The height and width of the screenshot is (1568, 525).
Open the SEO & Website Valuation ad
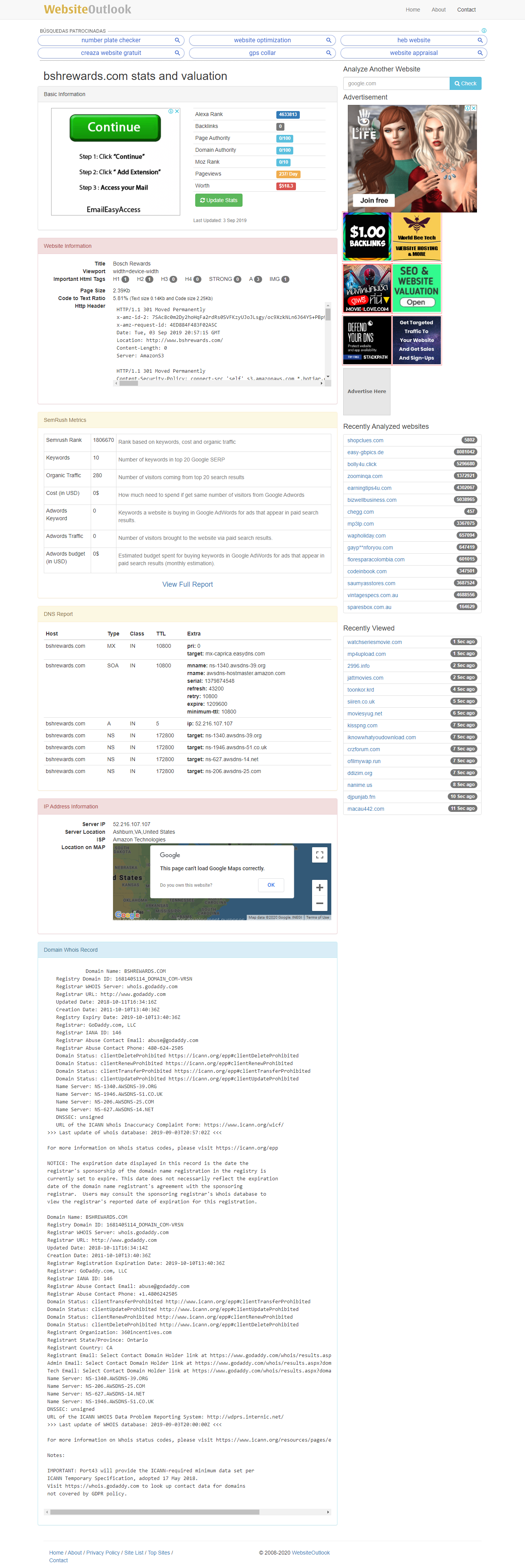417,288
